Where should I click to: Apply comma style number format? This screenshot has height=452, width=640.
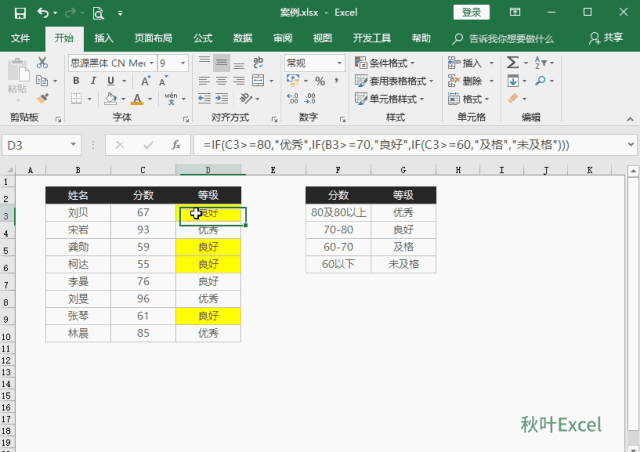[337, 81]
